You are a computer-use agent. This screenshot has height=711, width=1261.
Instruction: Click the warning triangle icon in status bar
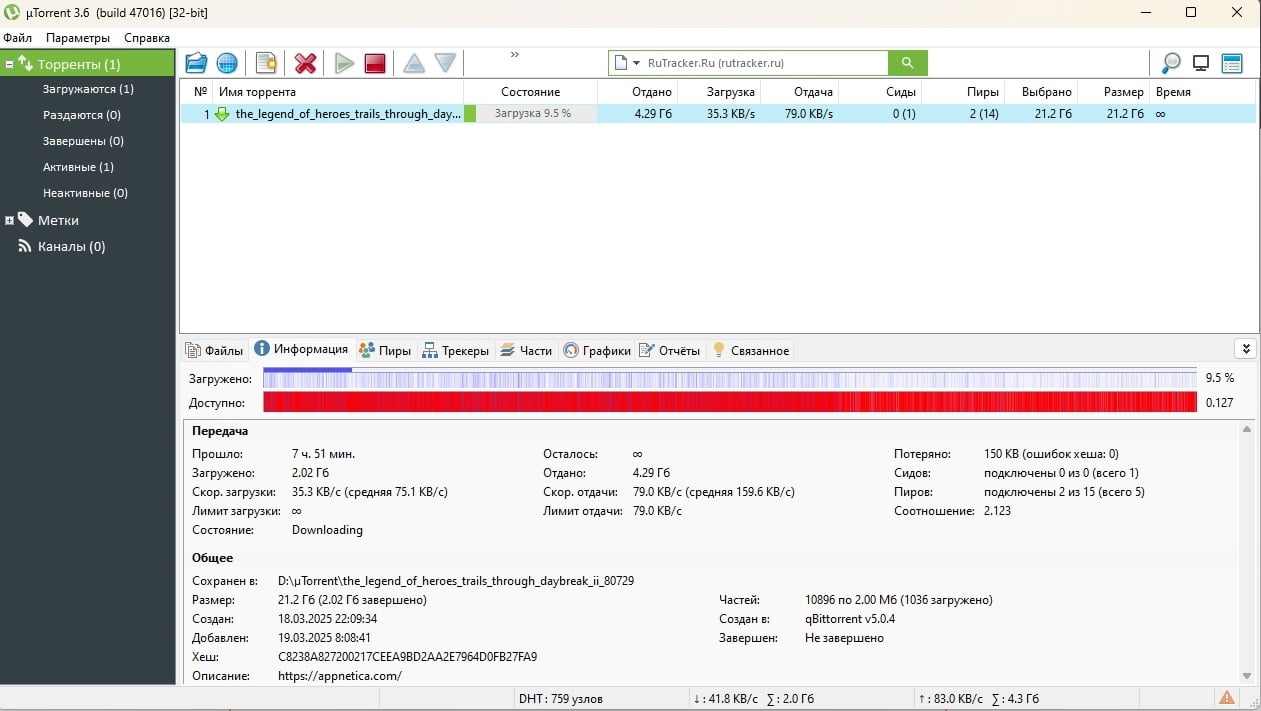pos(1226,698)
